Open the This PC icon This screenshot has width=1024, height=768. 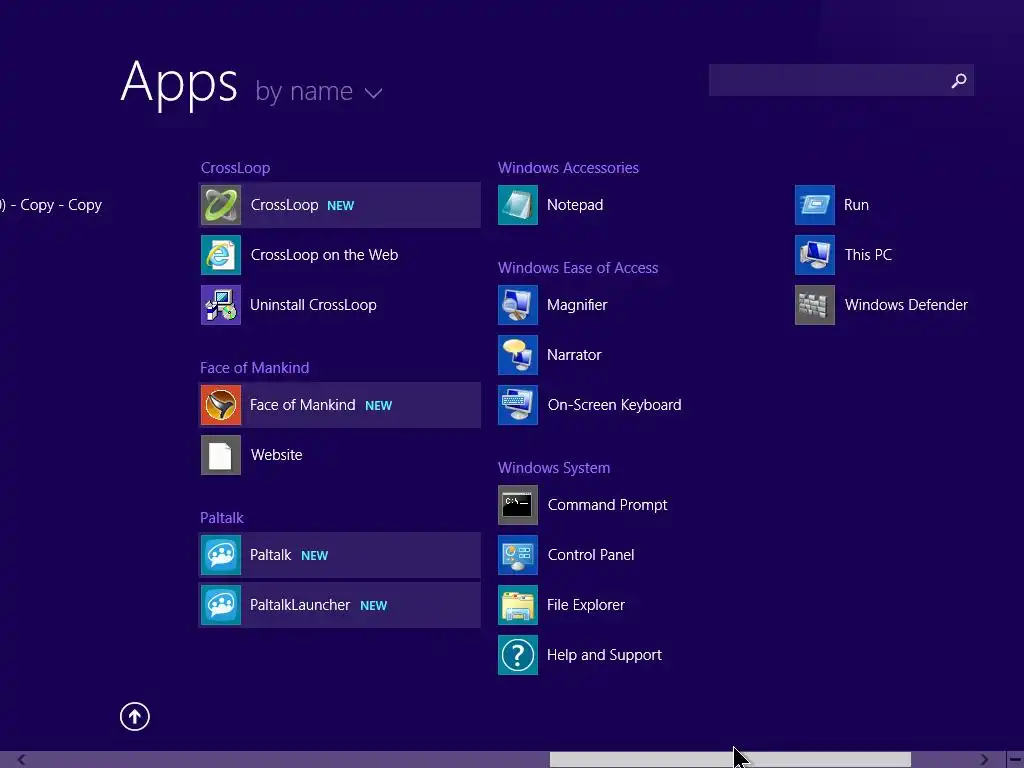(815, 255)
